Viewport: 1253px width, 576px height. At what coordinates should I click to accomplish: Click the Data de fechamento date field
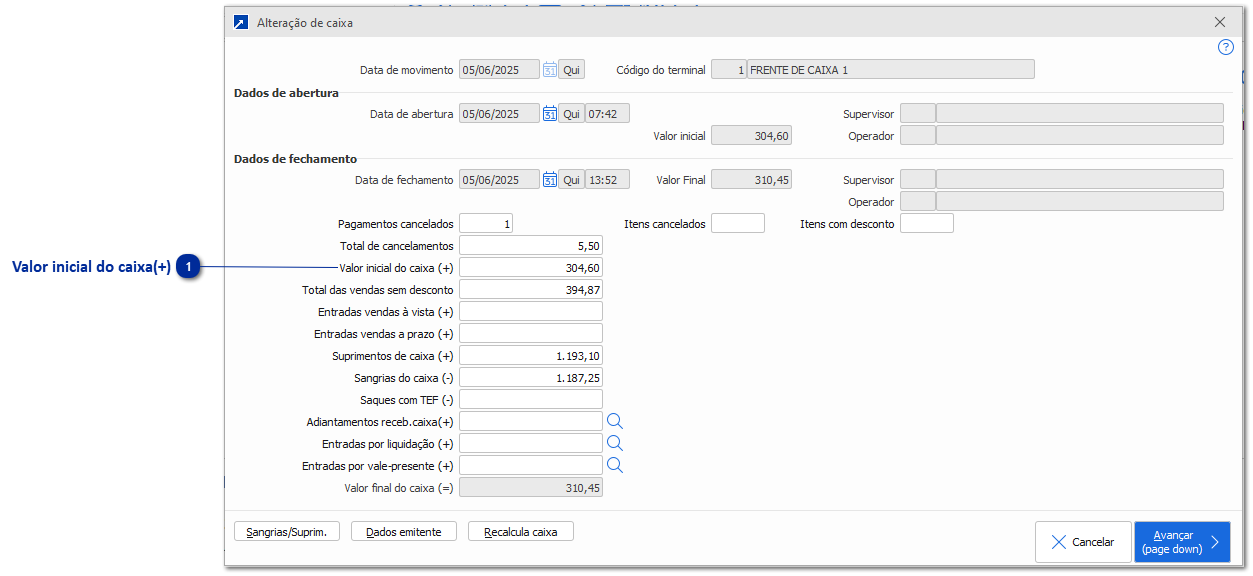click(x=499, y=180)
